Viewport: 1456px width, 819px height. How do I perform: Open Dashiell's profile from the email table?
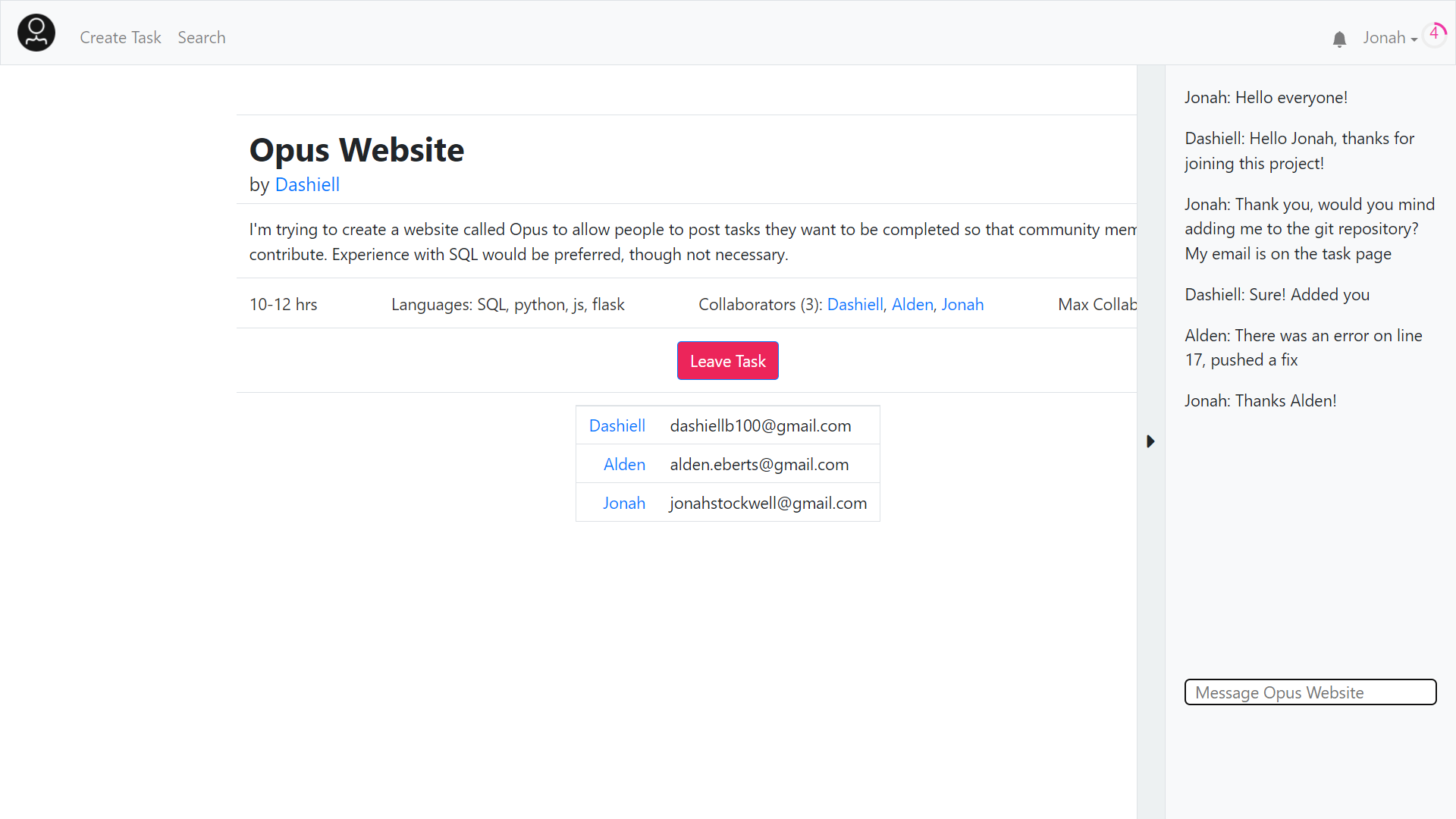(617, 425)
